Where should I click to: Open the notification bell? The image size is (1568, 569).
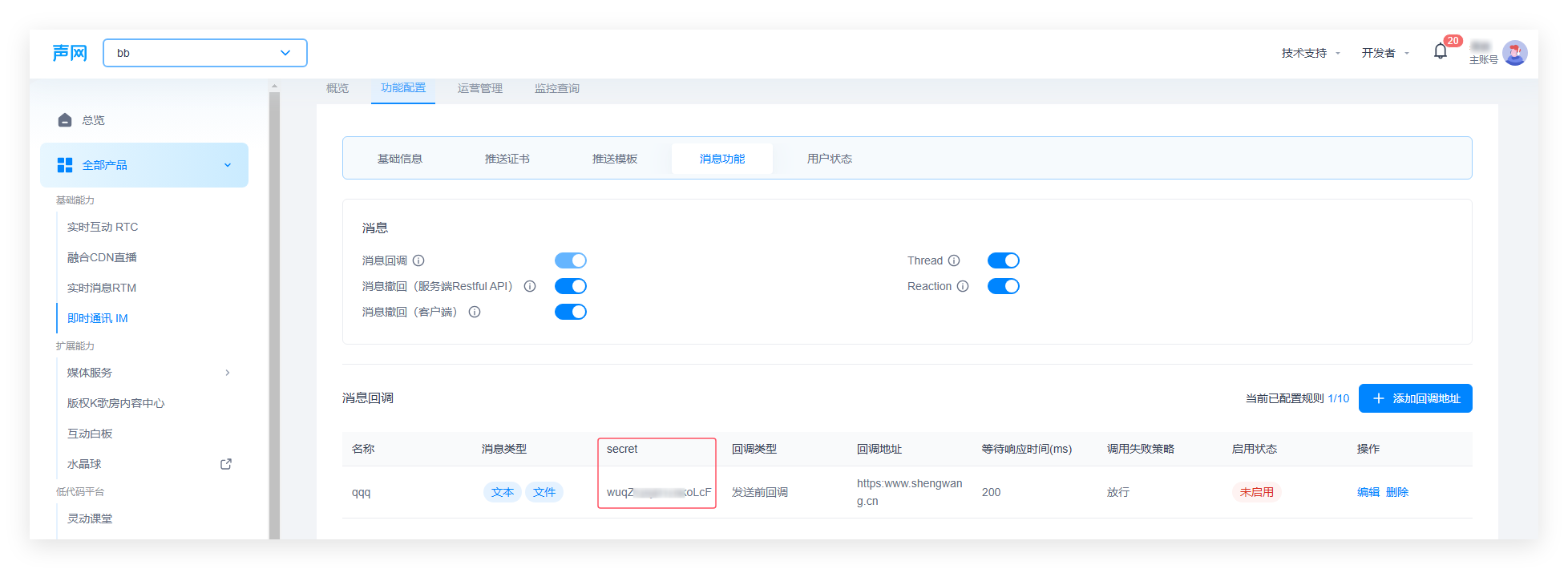point(1441,52)
